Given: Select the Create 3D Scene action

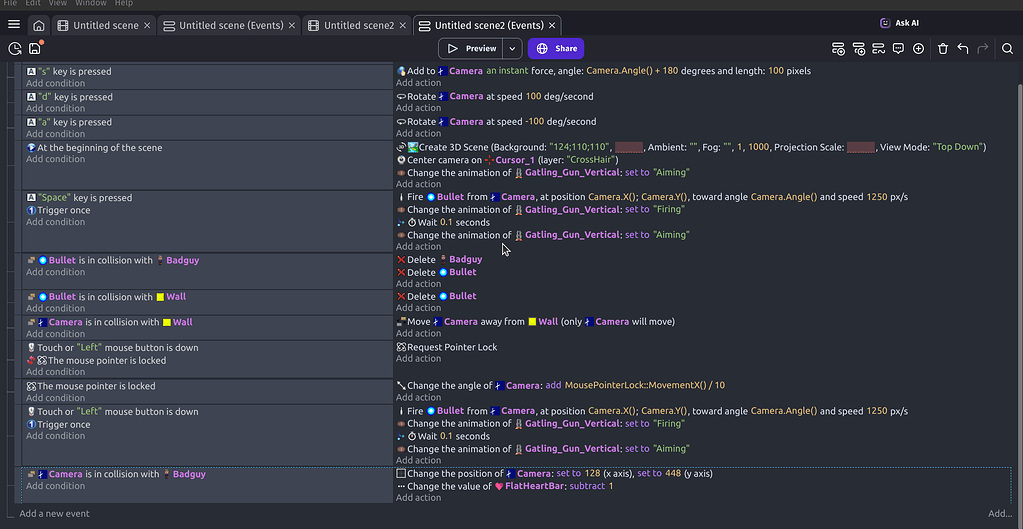Looking at the screenshot, I should tap(692, 147).
